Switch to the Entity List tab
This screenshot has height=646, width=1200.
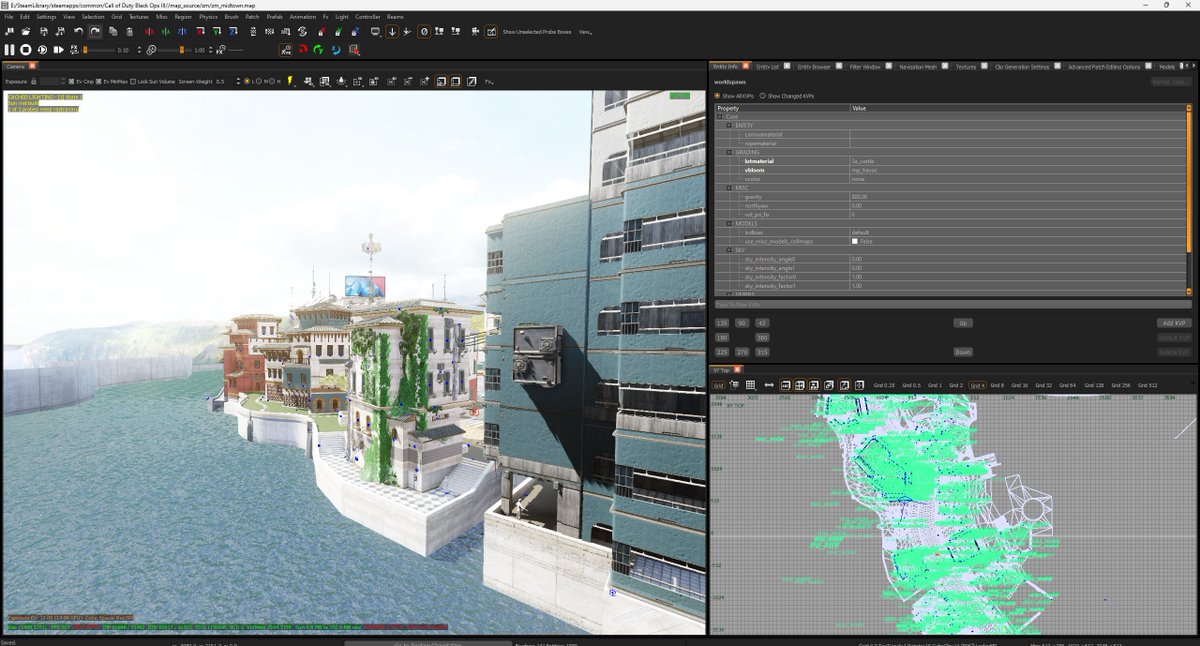click(x=768, y=67)
